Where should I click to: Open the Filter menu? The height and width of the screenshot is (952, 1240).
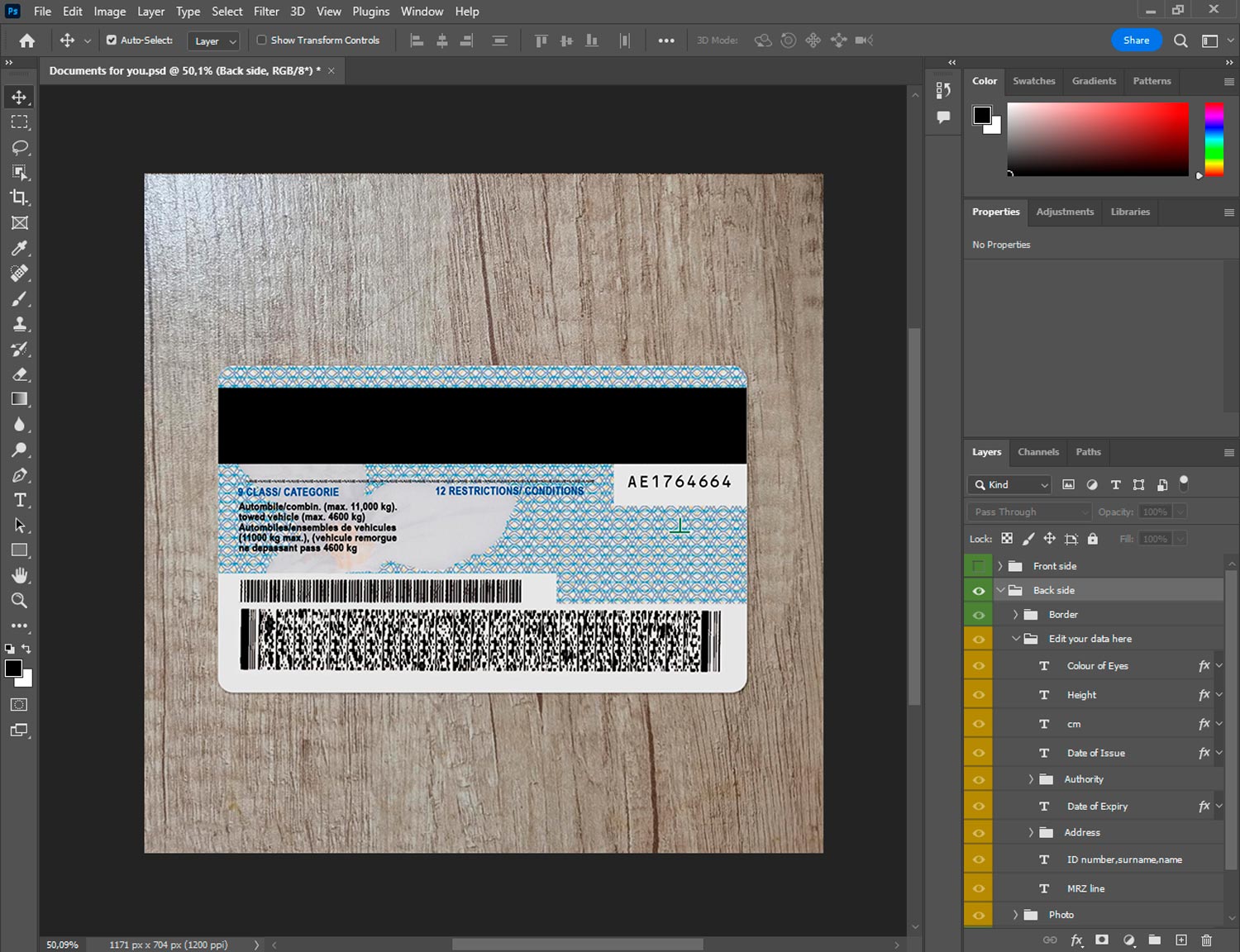coord(266,12)
